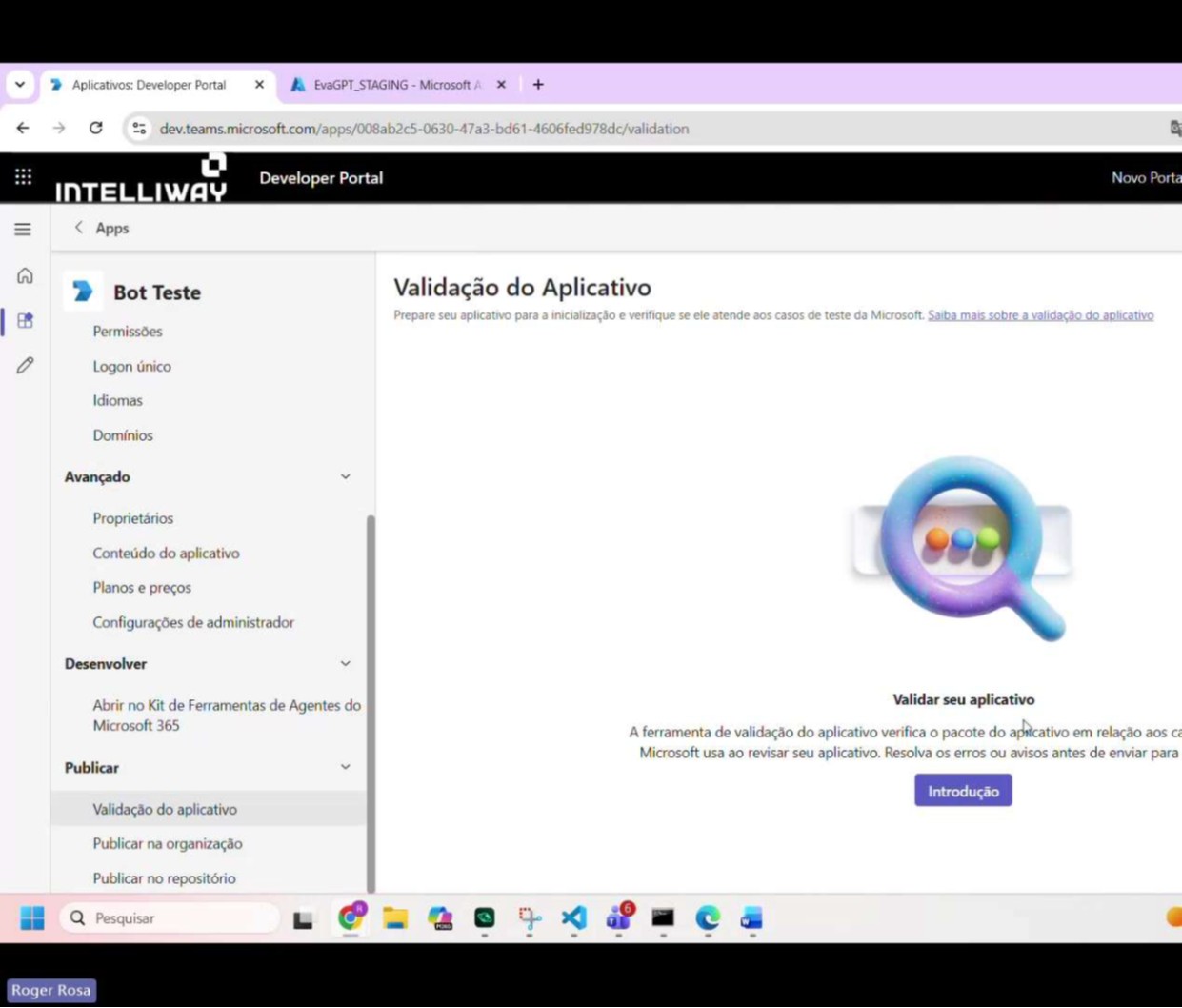Click the Bot Teste app logo icon
Screen dimensions: 1182x1008
(x=84, y=292)
